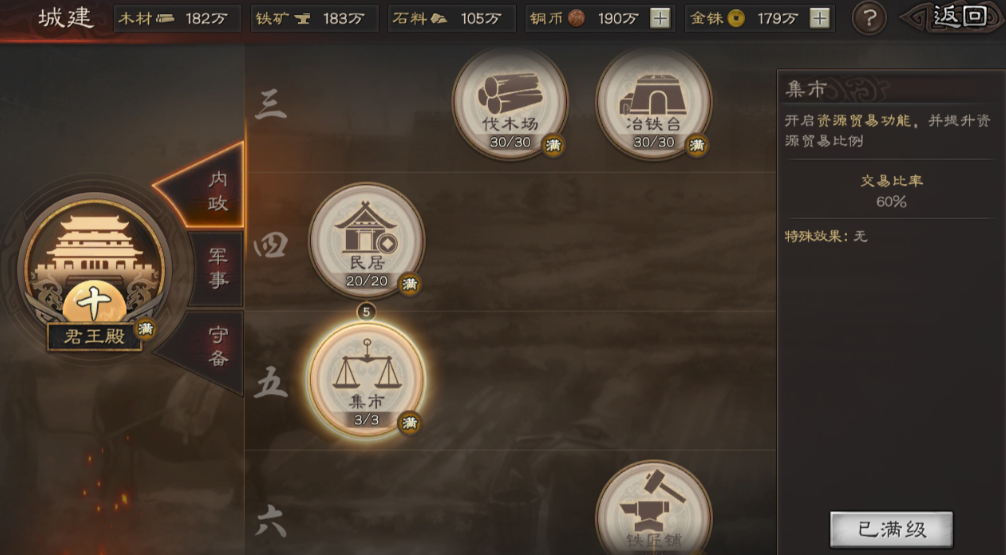Click the 已满级 max level button
Image resolution: width=1006 pixels, height=555 pixels.
[x=891, y=529]
